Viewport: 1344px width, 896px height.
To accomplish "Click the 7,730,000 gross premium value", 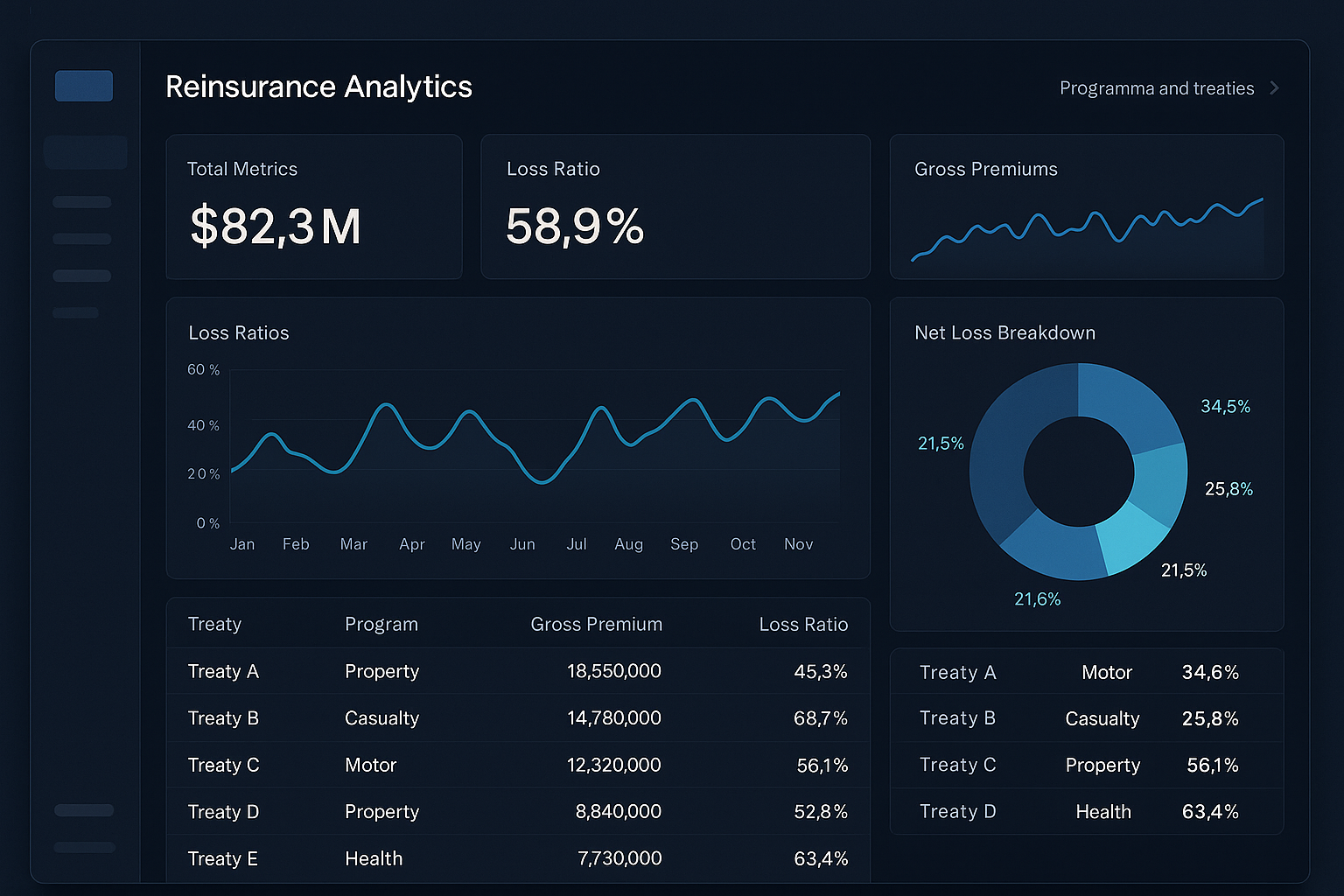I will click(619, 858).
